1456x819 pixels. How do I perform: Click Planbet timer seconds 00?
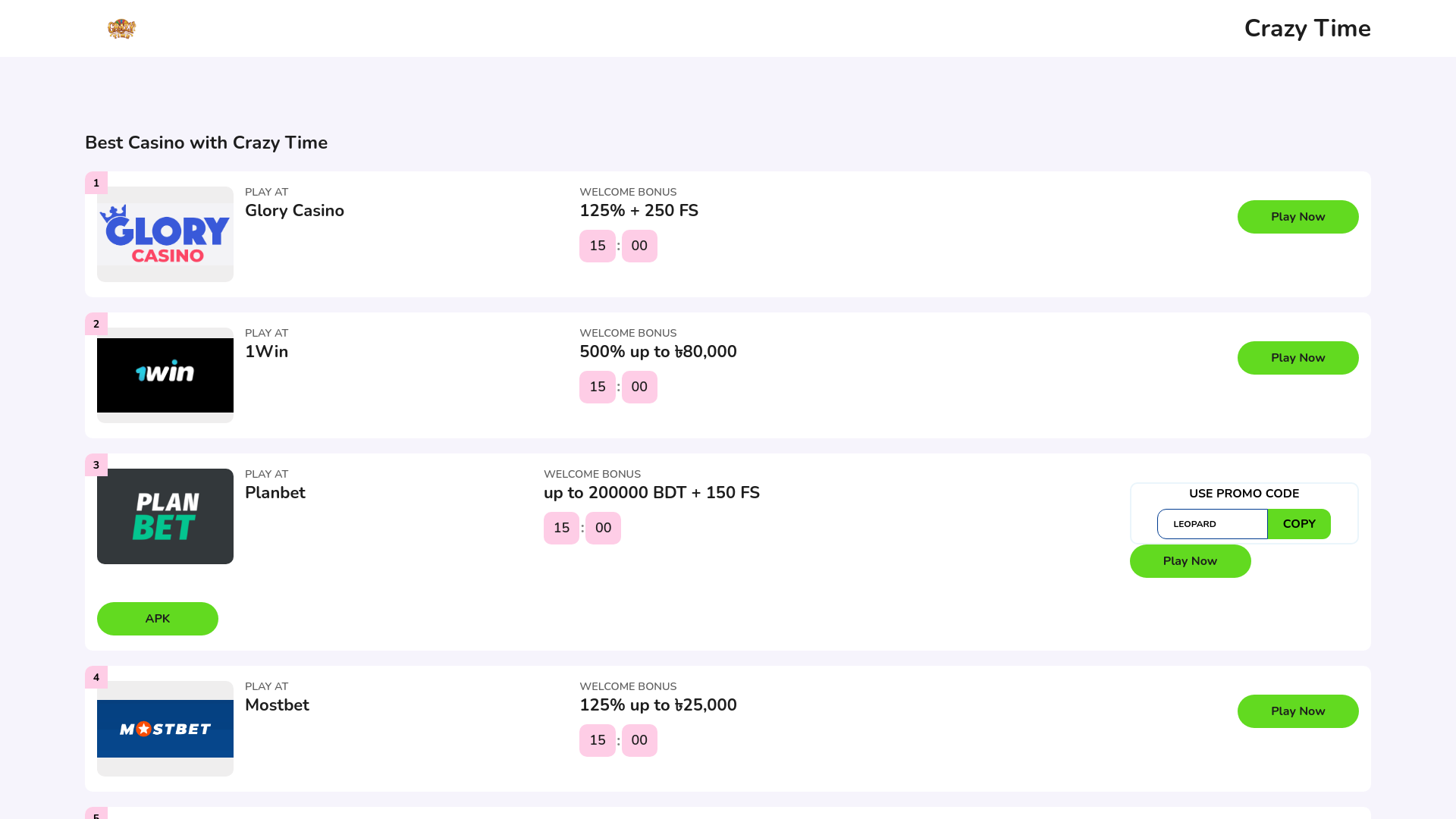coord(603,528)
